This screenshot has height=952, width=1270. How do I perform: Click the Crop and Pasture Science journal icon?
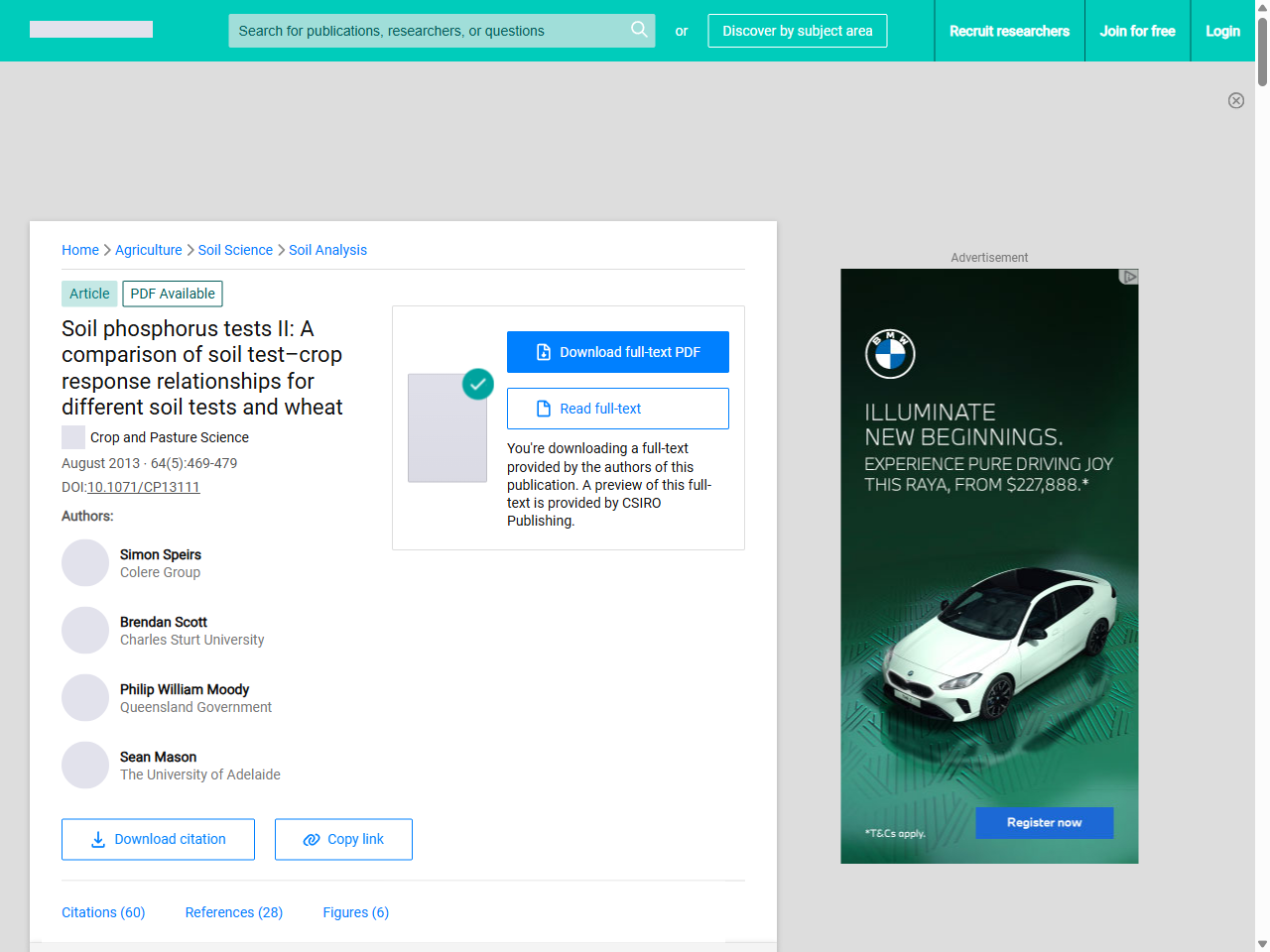[73, 437]
